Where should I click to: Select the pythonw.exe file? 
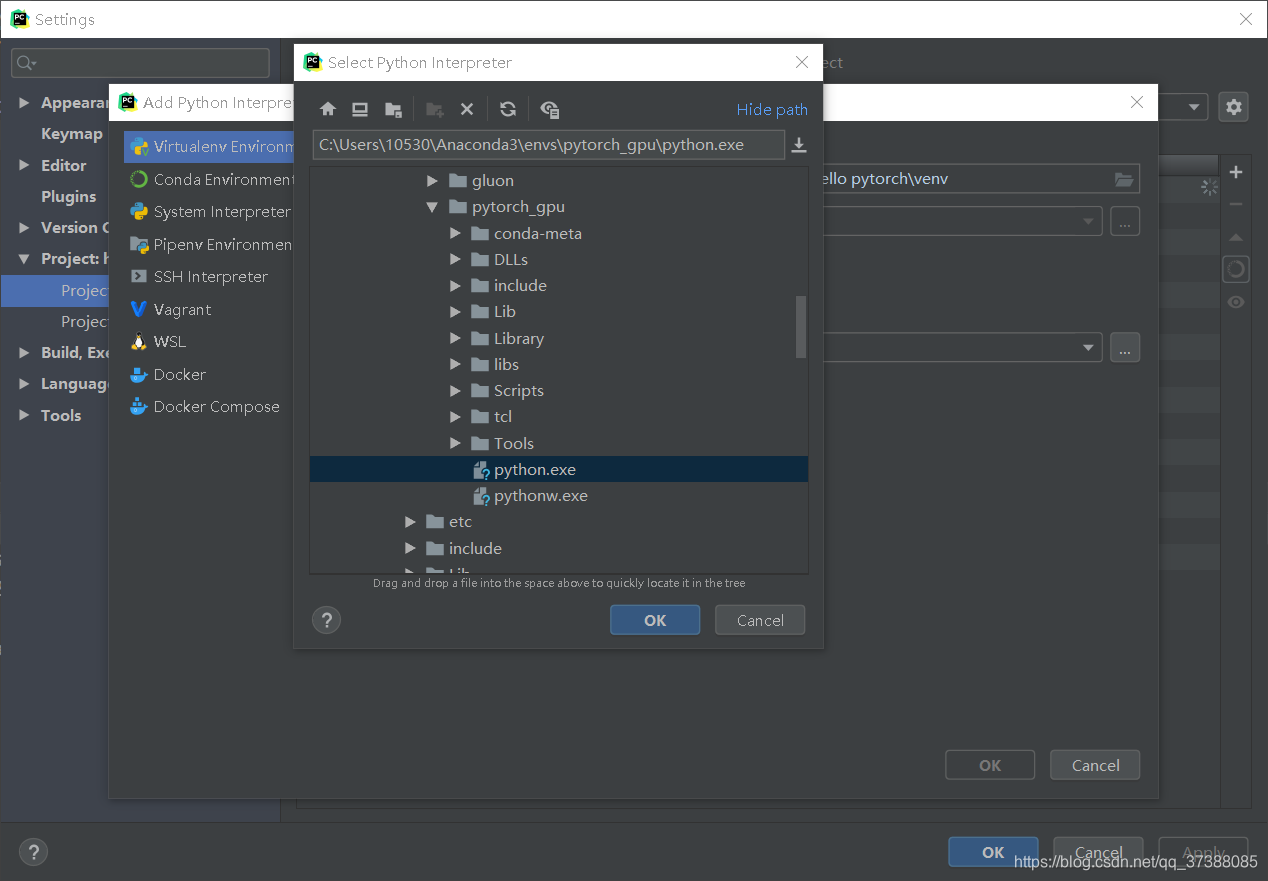(559, 495)
